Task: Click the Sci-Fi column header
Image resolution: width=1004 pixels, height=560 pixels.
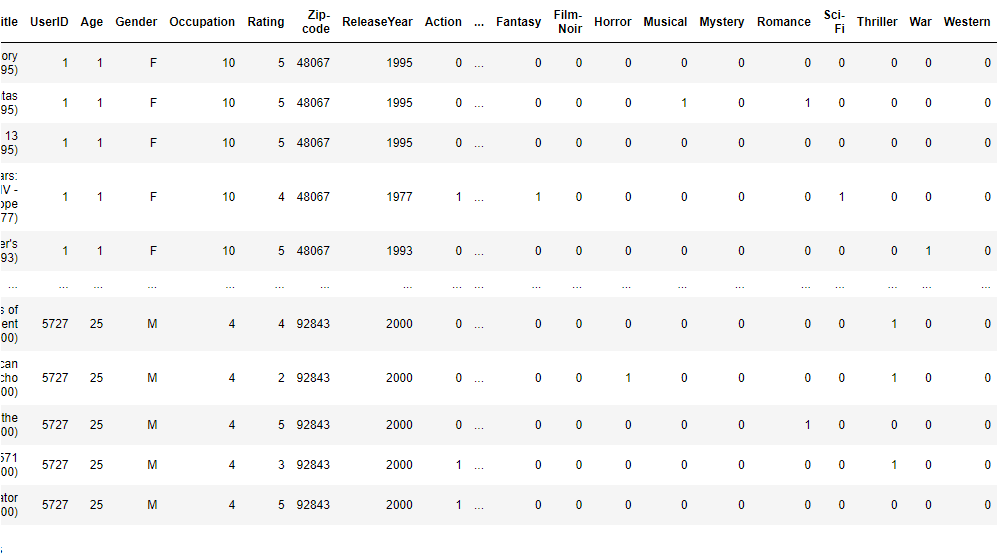Action: click(834, 22)
